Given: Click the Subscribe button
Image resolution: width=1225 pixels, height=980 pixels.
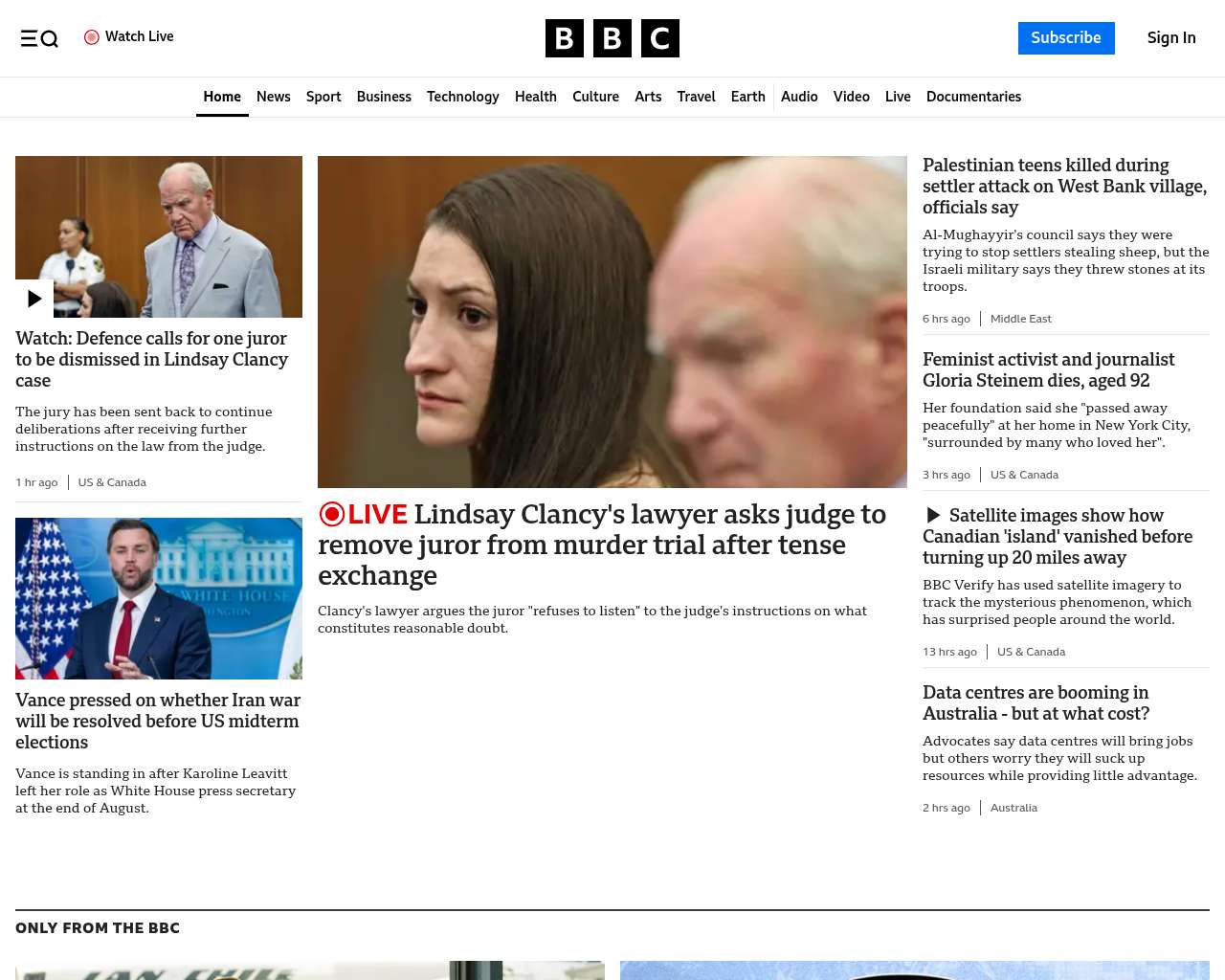Looking at the screenshot, I should tap(1066, 38).
